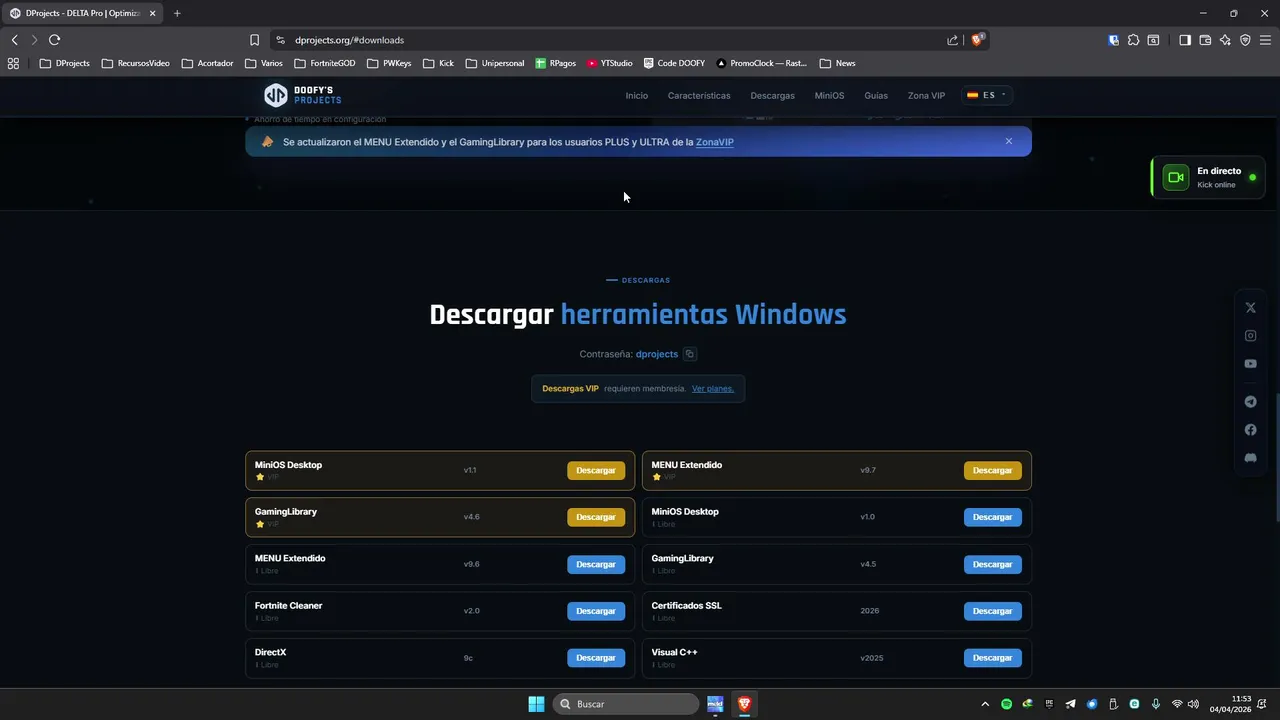Viewport: 1280px width, 720px height.
Task: Go back to the previous page
Action: (x=14, y=40)
